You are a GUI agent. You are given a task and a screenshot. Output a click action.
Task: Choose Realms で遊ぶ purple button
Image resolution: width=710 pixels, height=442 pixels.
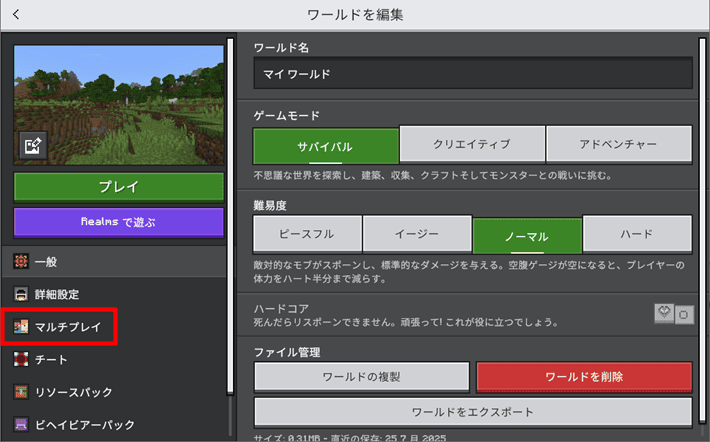119,222
